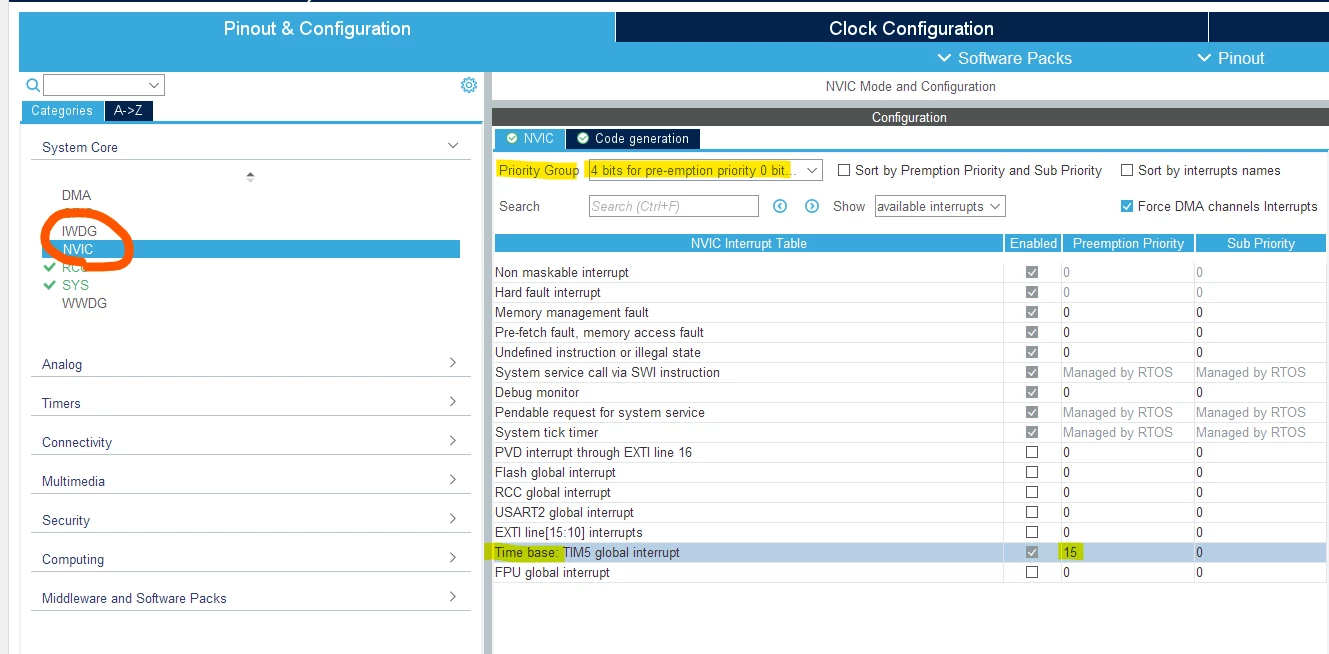
Task: Open the NVIC configuration tab
Action: [530, 138]
